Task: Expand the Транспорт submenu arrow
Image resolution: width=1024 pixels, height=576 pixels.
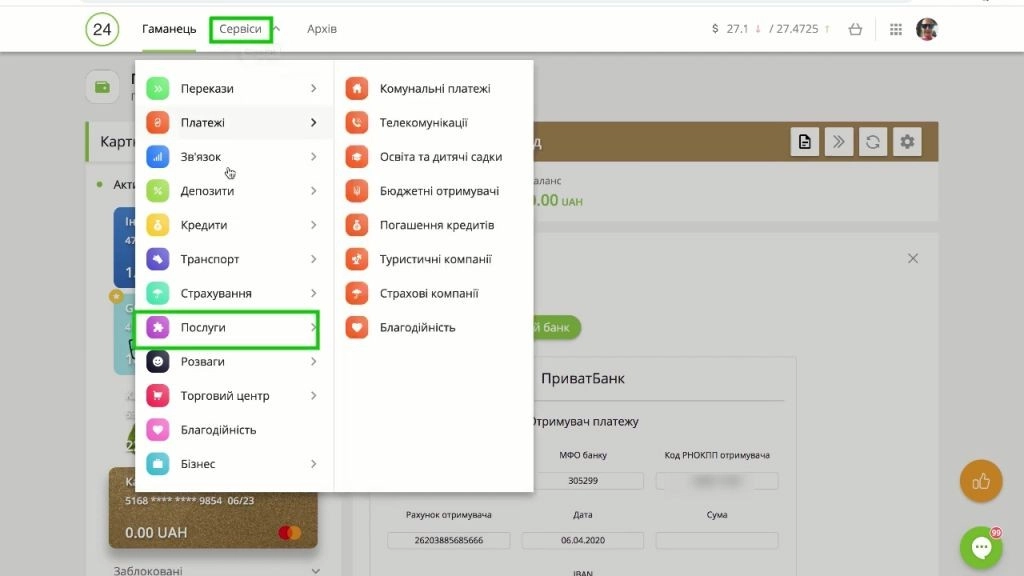Action: (x=313, y=259)
